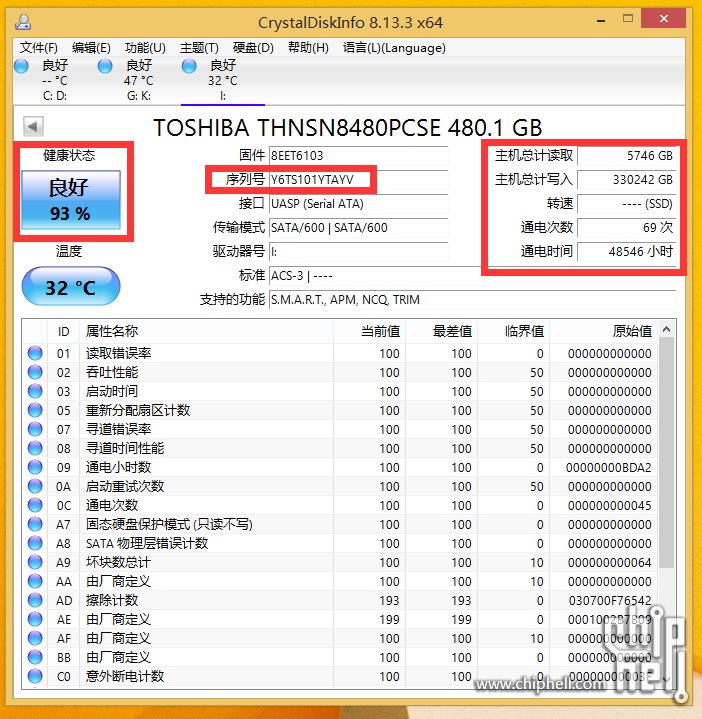Click the 32 °C temperature indicator
The width and height of the screenshot is (702, 719).
(71, 287)
